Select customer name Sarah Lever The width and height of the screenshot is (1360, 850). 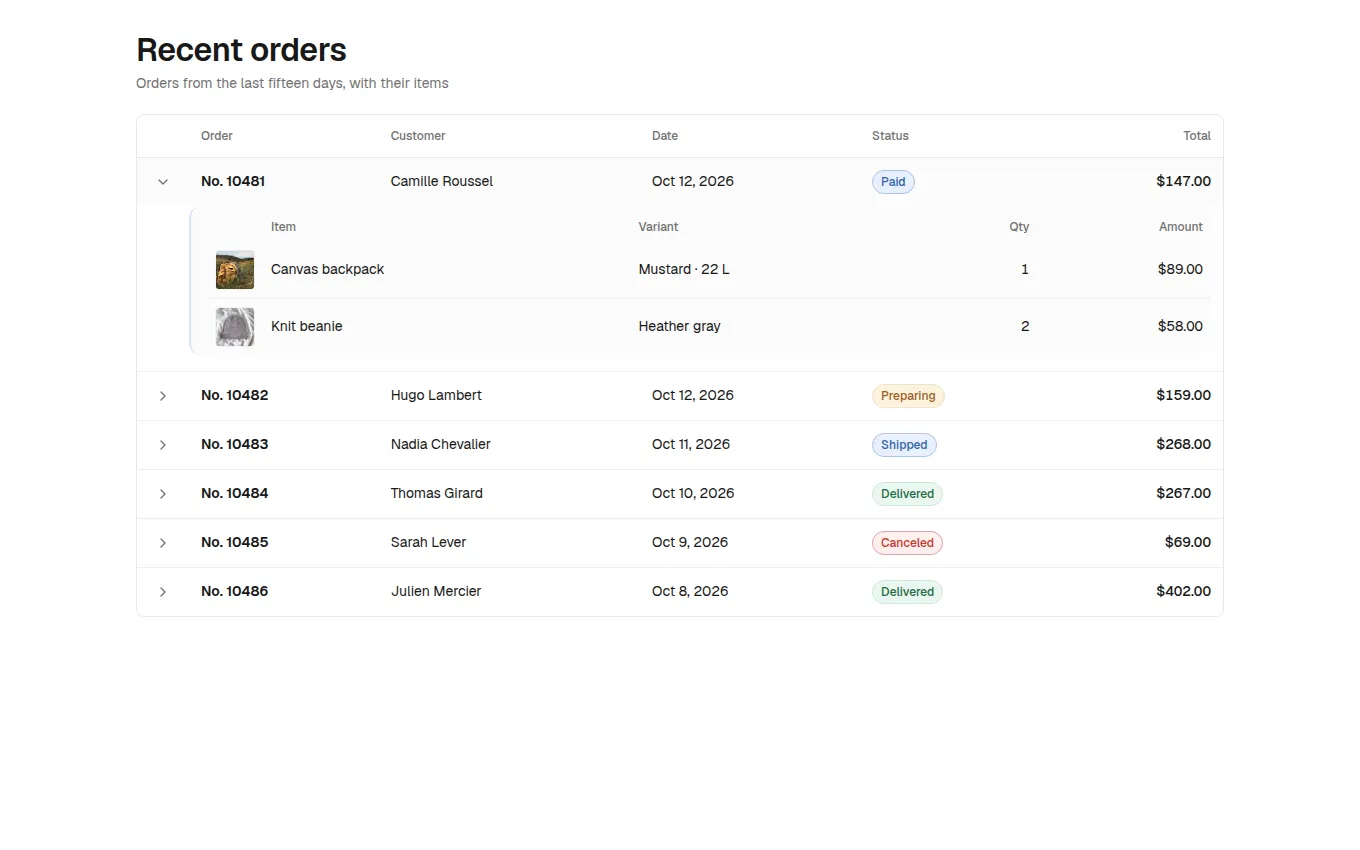click(428, 543)
